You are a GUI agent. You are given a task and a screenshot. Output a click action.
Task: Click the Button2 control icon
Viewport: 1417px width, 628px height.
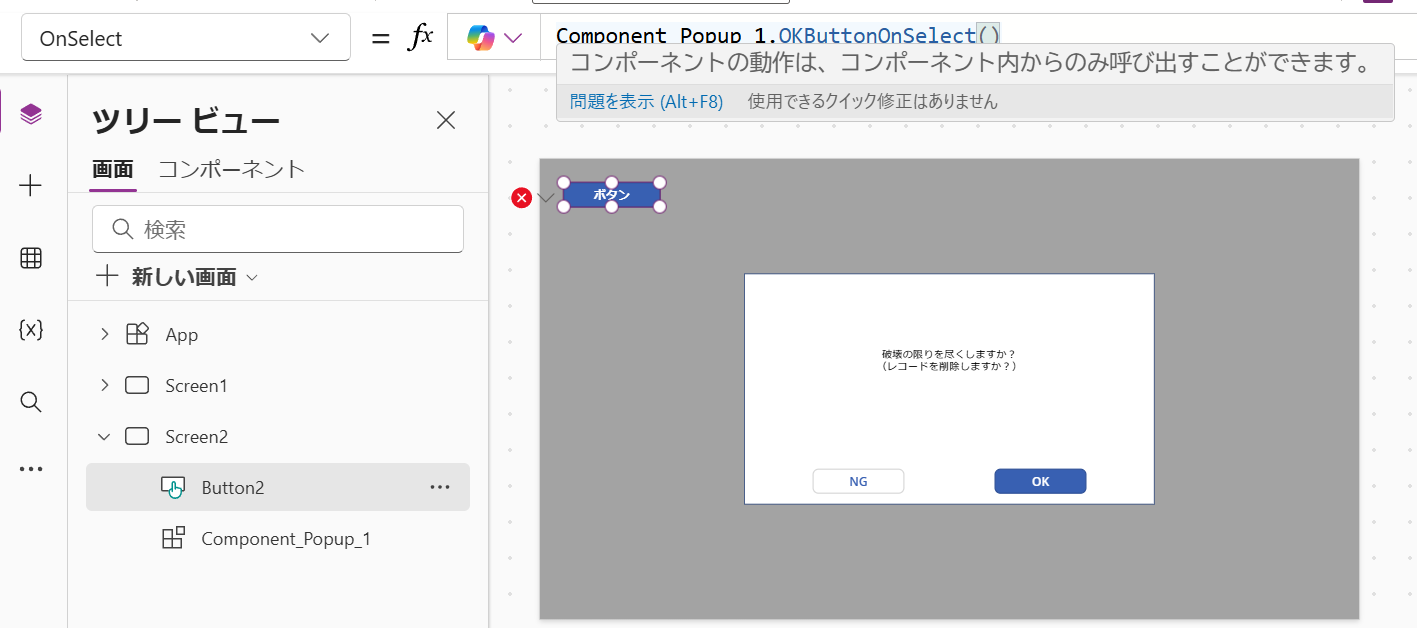(173, 487)
